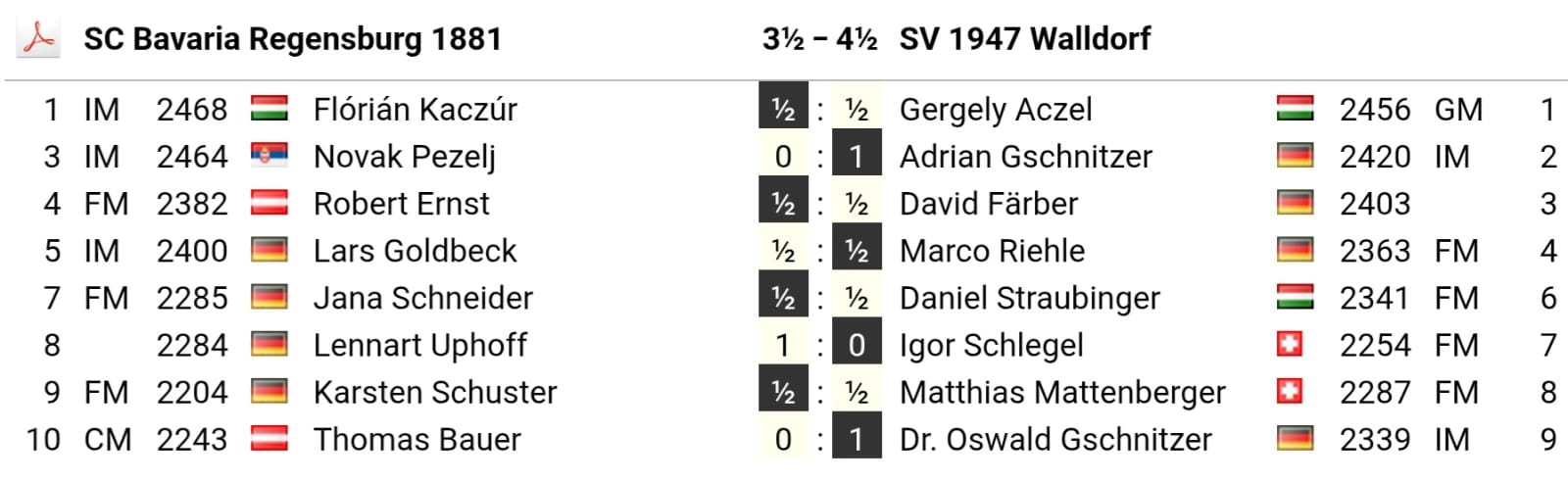The image size is (1568, 481).
Task: Click Karsten Schuster's name
Action: (x=434, y=392)
